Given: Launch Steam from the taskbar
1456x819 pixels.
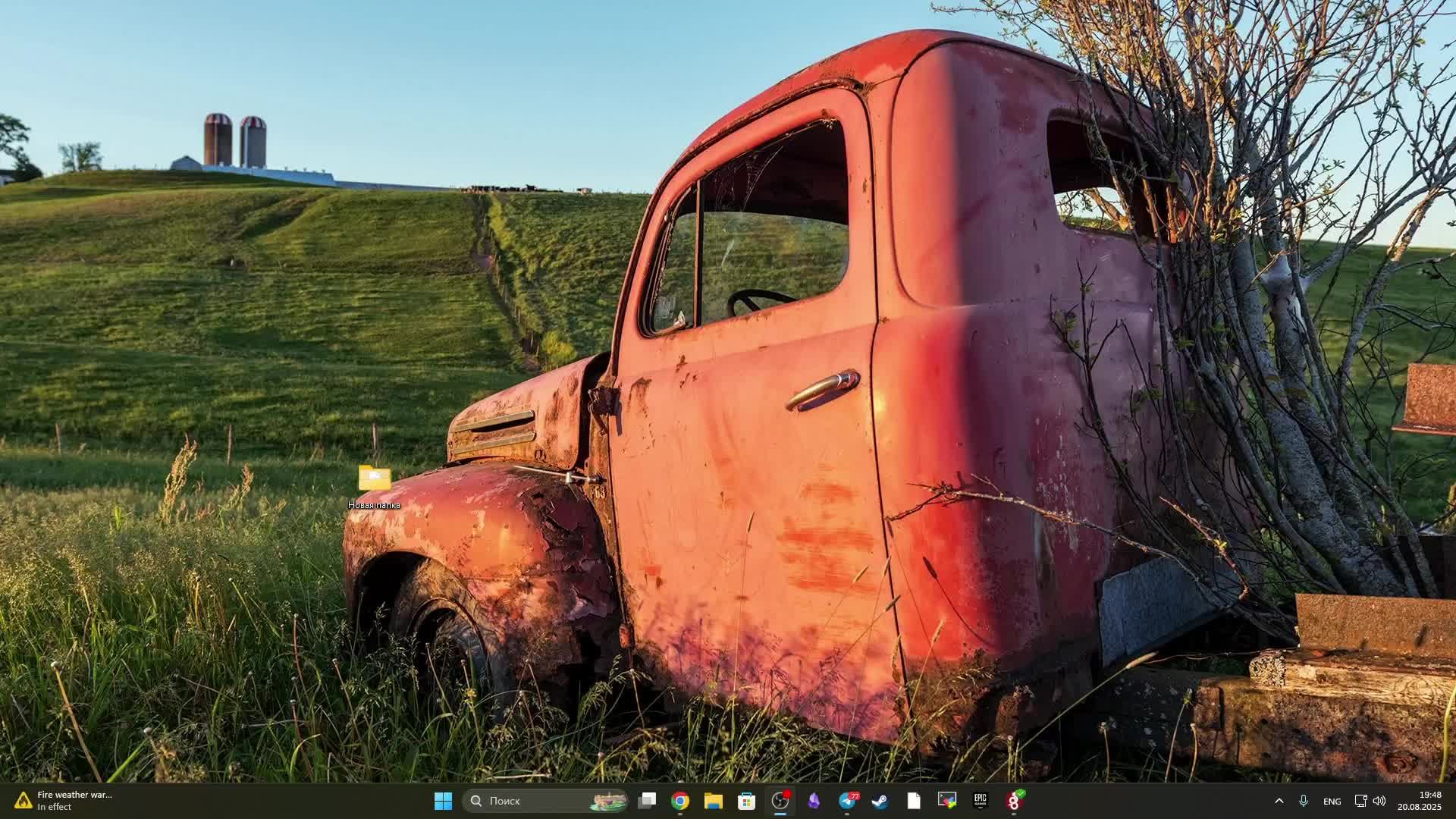Looking at the screenshot, I should (x=880, y=801).
